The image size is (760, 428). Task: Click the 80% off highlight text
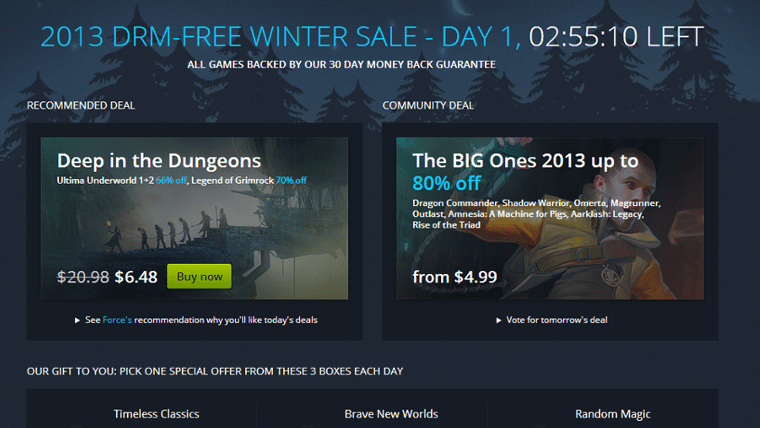click(446, 183)
